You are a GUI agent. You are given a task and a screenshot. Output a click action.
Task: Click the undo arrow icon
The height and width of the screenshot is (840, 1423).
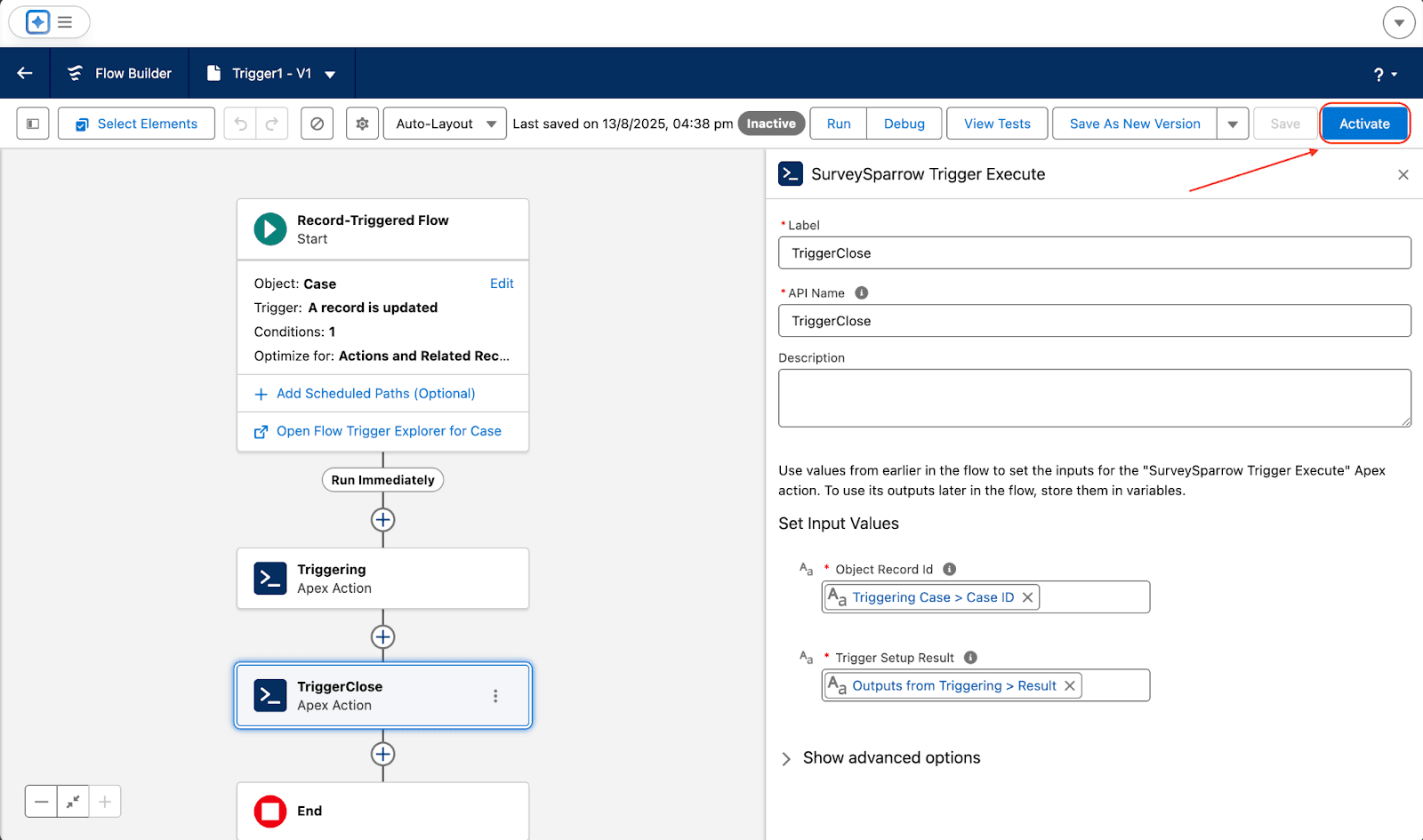(x=240, y=124)
